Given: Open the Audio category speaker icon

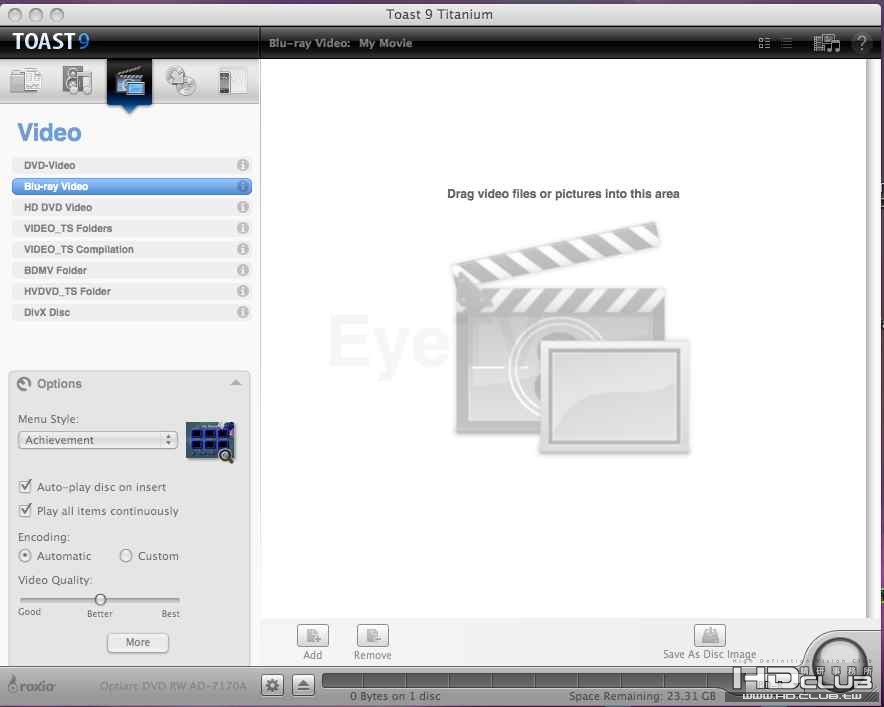Looking at the screenshot, I should (x=77, y=81).
